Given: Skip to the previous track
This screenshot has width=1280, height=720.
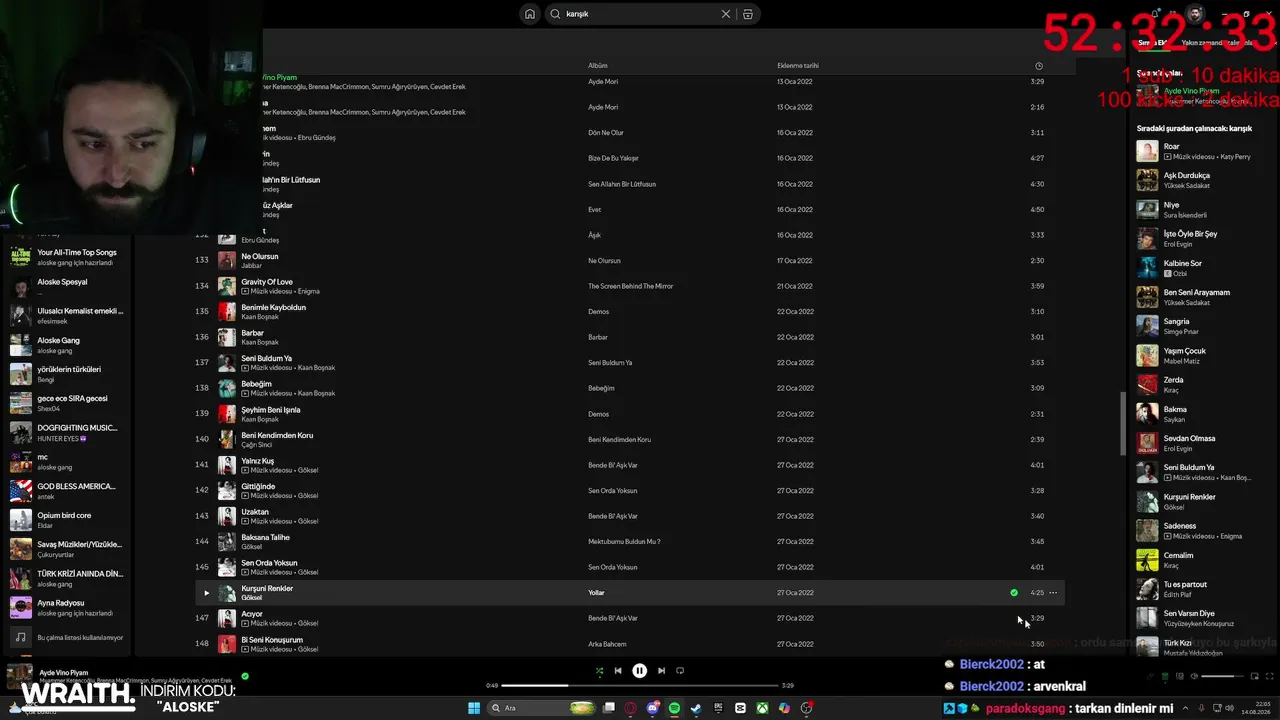Looking at the screenshot, I should [x=618, y=671].
